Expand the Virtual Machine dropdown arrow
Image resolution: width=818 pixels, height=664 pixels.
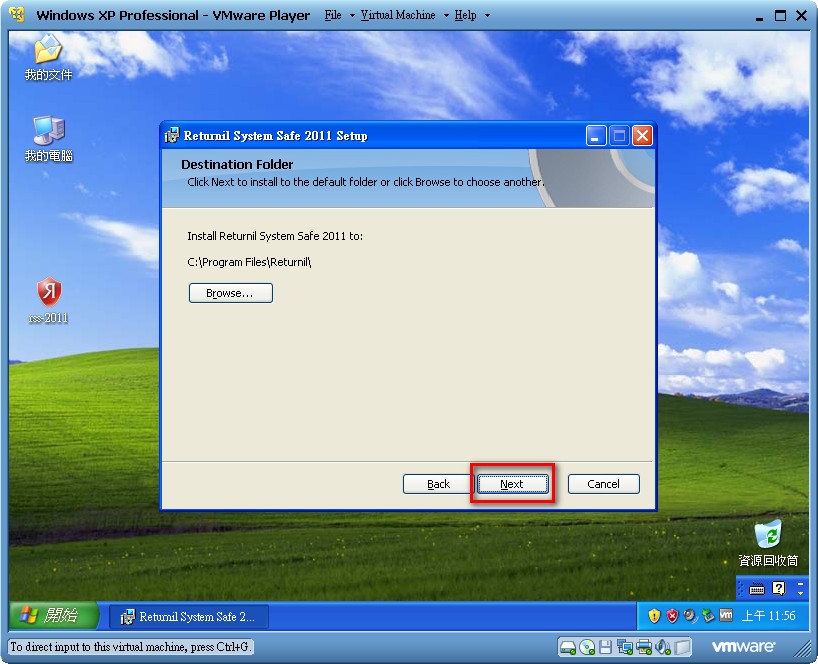tap(446, 16)
